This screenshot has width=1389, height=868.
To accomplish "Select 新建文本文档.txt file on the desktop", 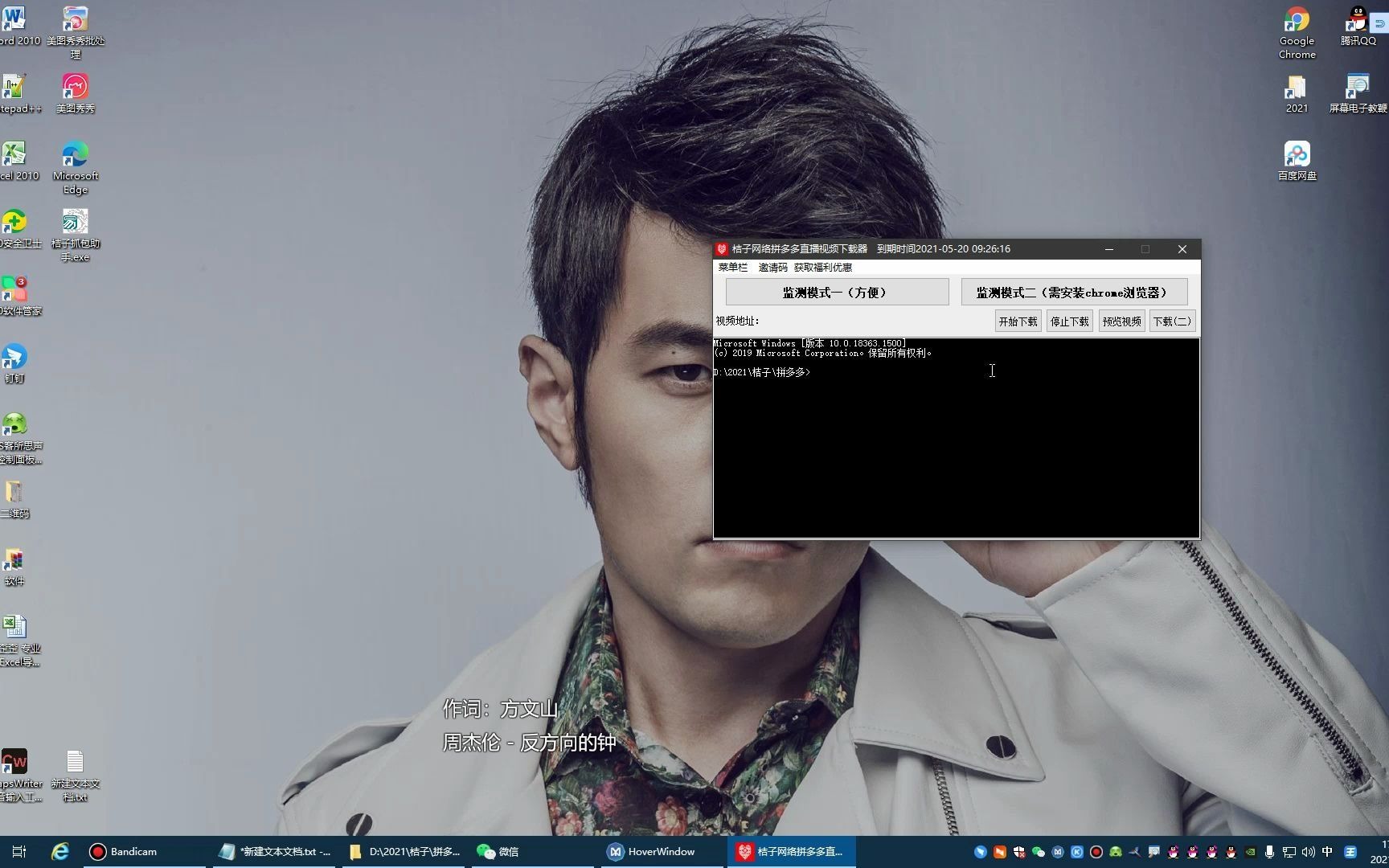I will (x=76, y=775).
